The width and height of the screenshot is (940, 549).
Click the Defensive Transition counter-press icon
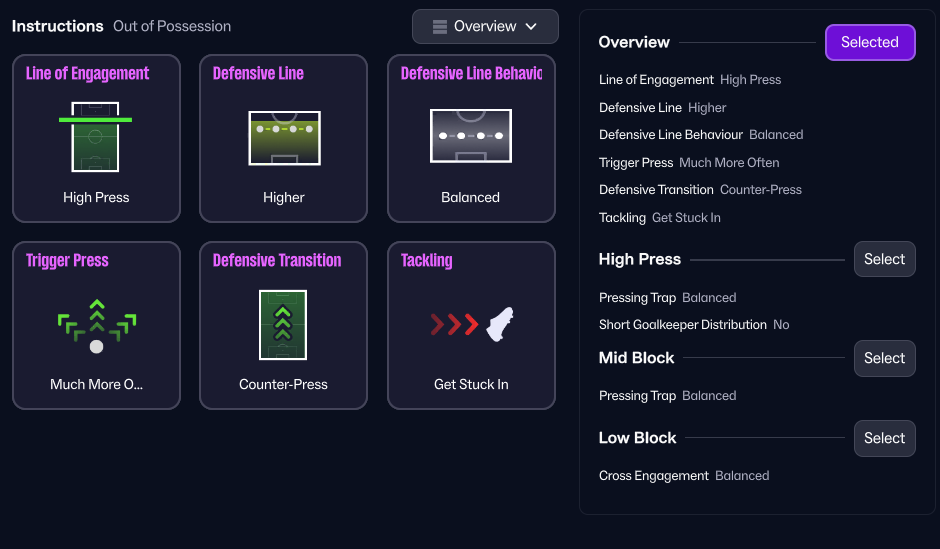pos(283,324)
